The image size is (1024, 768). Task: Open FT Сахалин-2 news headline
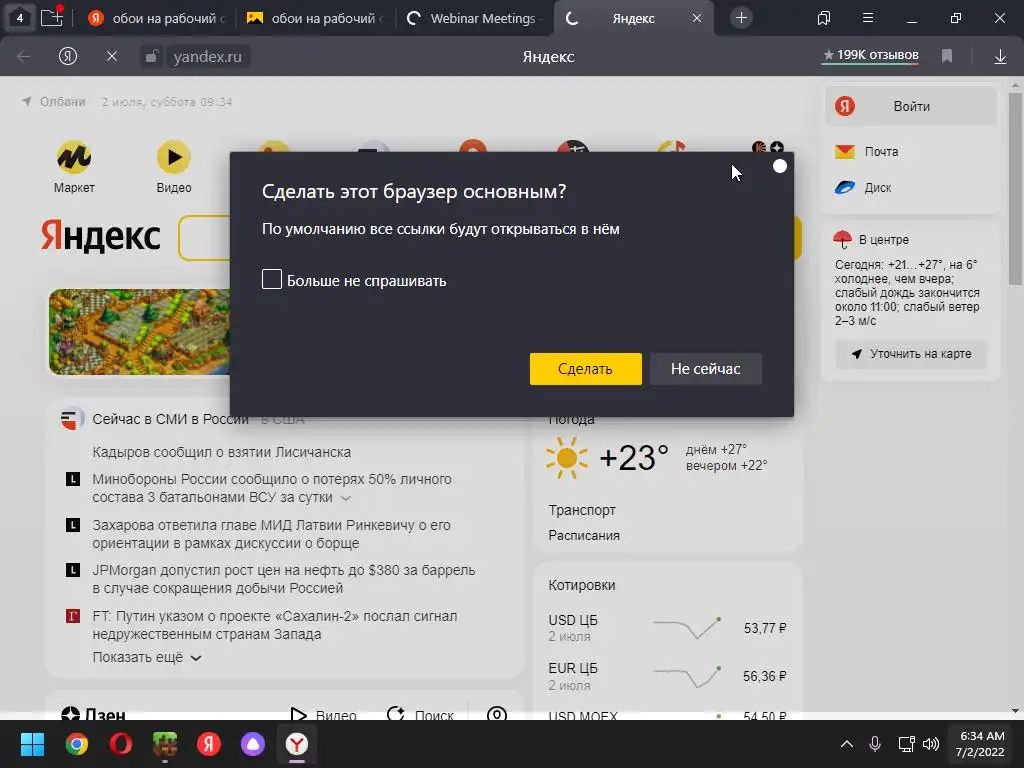[x=274, y=625]
